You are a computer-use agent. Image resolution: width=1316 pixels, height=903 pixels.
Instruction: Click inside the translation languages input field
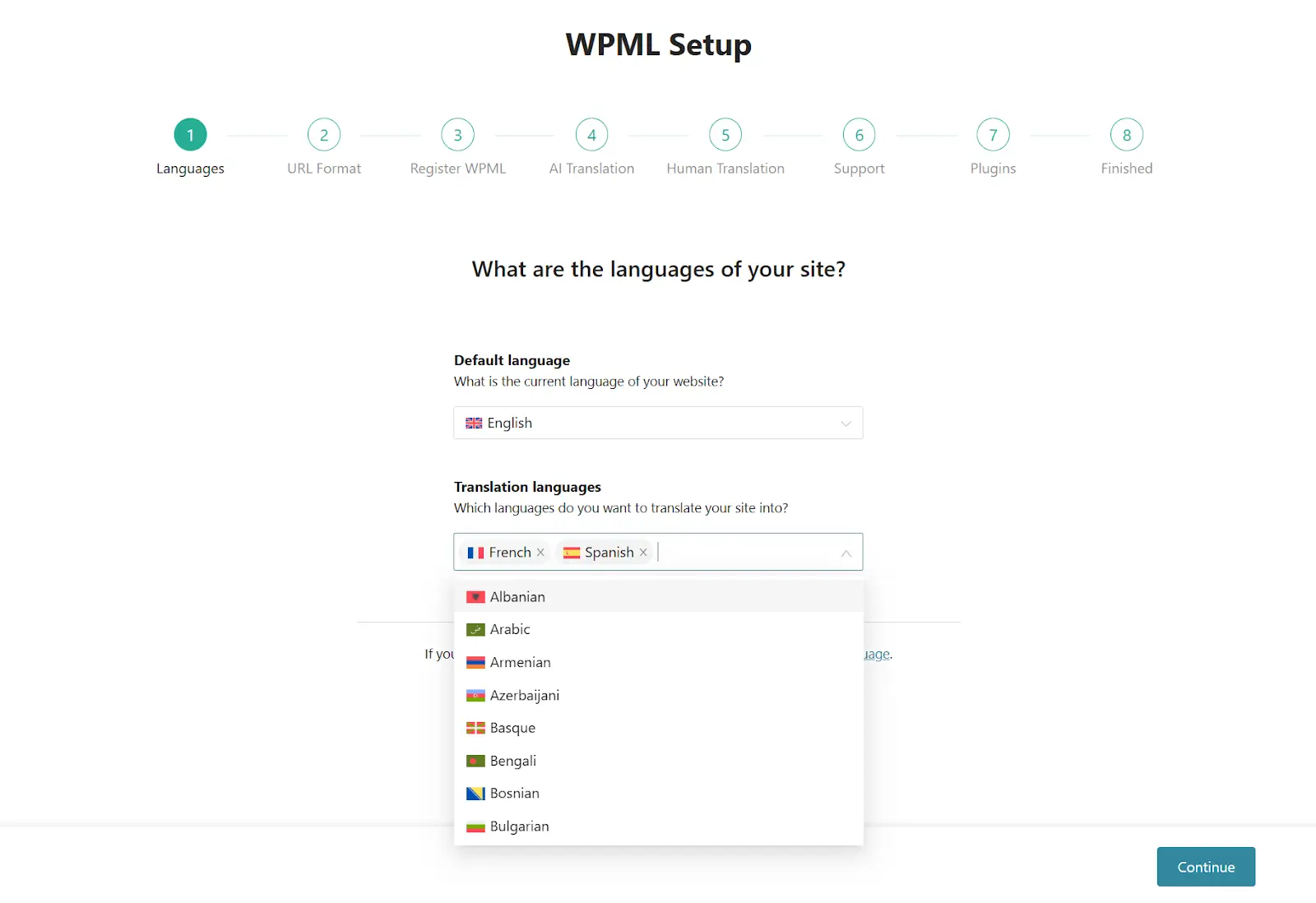pyautogui.click(x=740, y=552)
